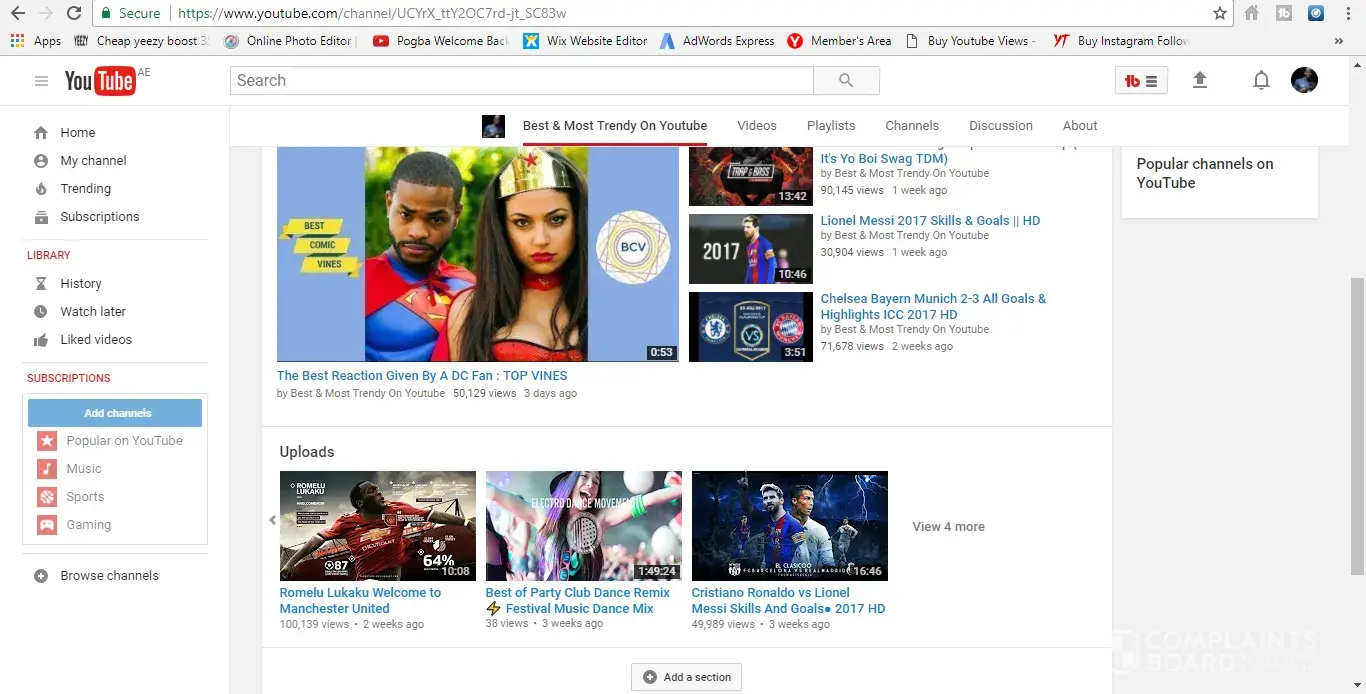Click the View 4 more link
Viewport: 1366px width, 694px height.
(x=948, y=527)
